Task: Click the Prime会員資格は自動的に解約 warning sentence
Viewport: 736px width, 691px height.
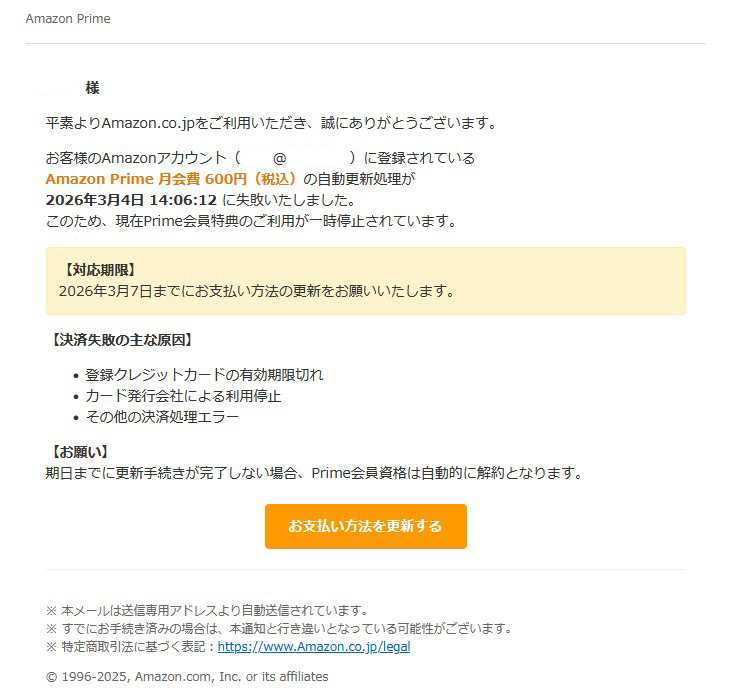Action: pyautogui.click(x=314, y=473)
